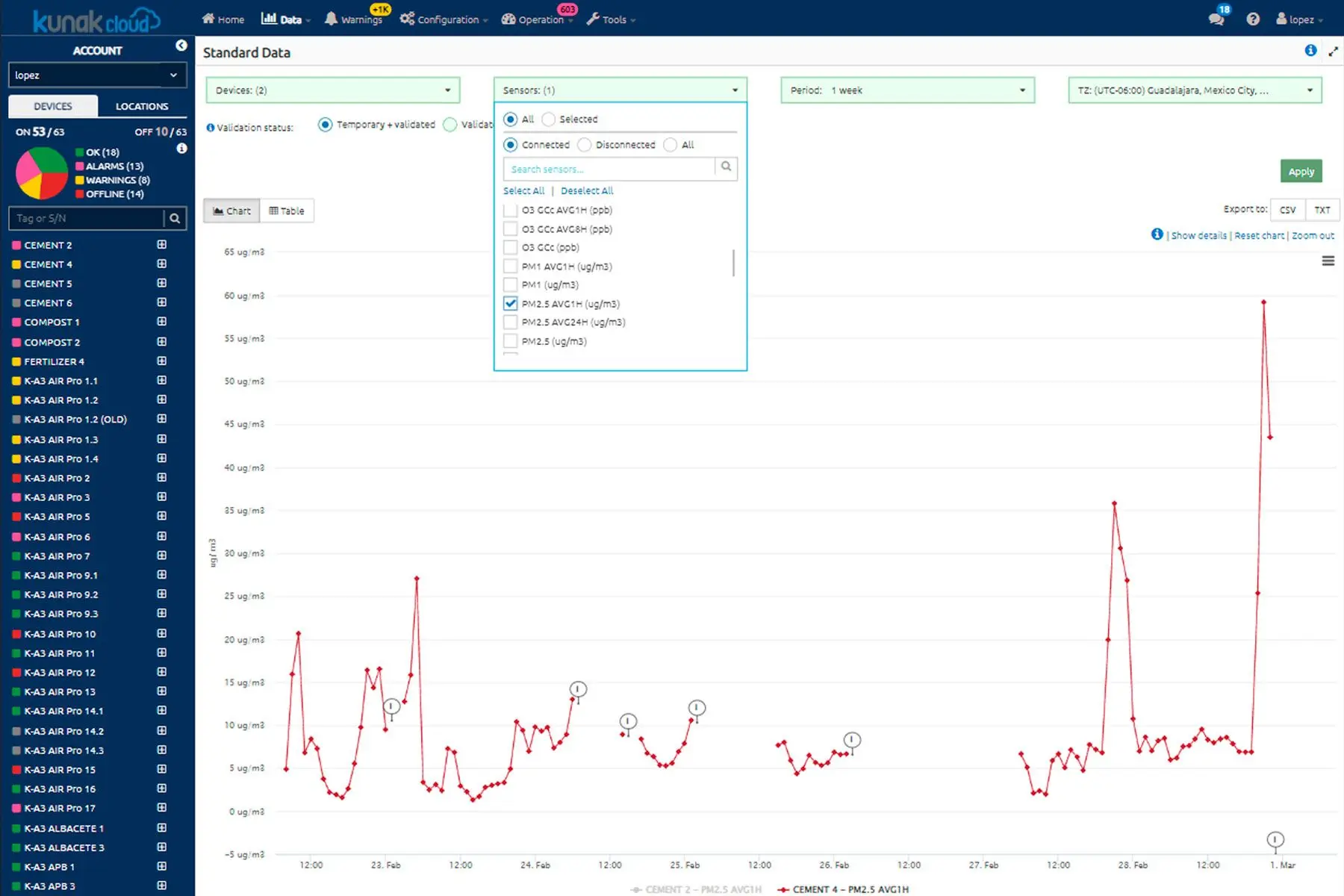Viewport: 1344px width, 896px height.
Task: Open the chat messages icon
Action: tap(1216, 19)
